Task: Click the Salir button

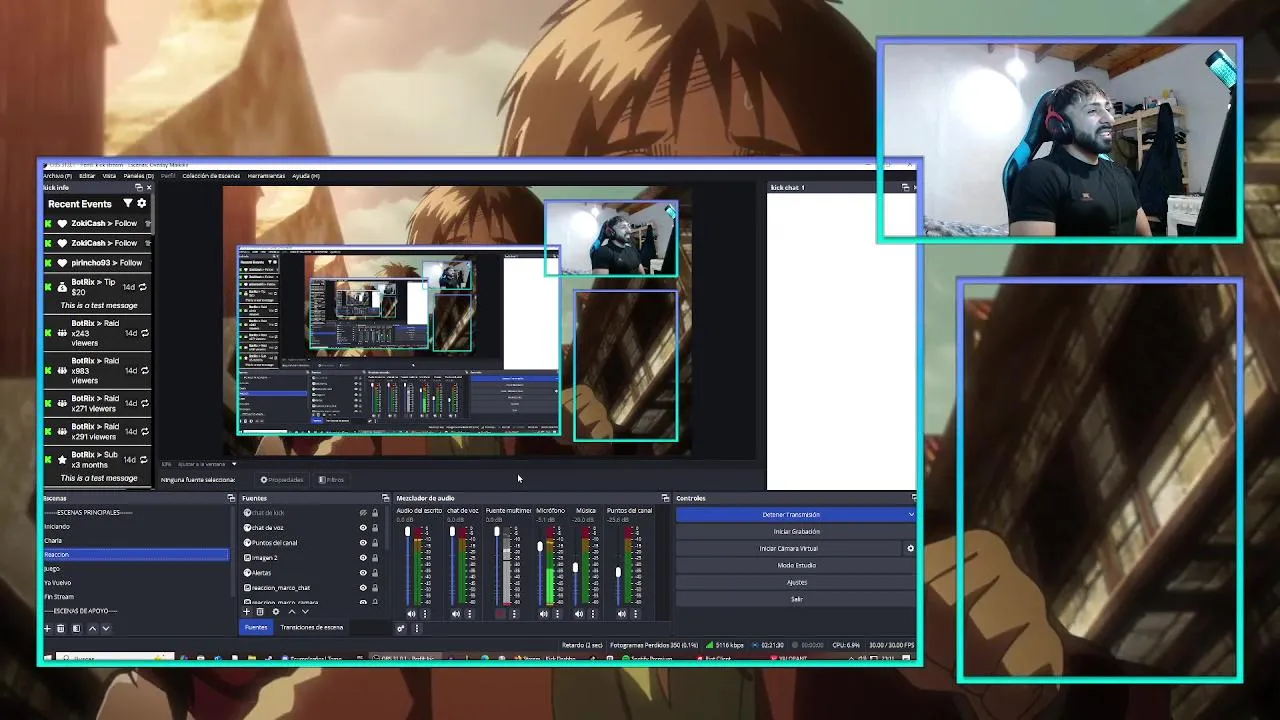Action: [x=796, y=599]
